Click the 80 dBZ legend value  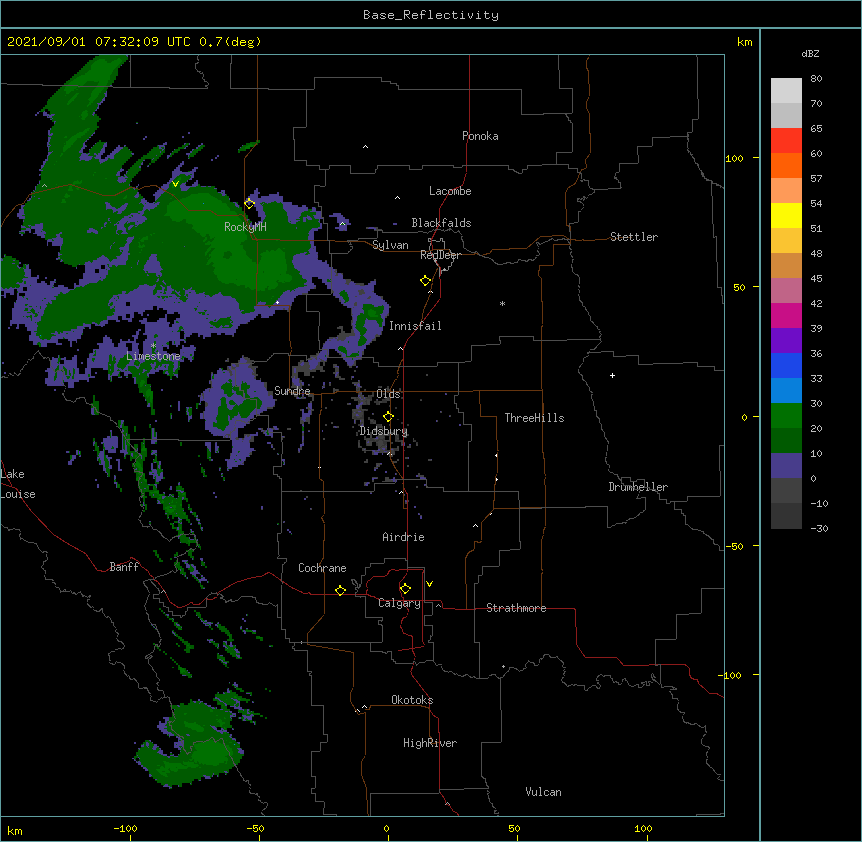tap(816, 79)
